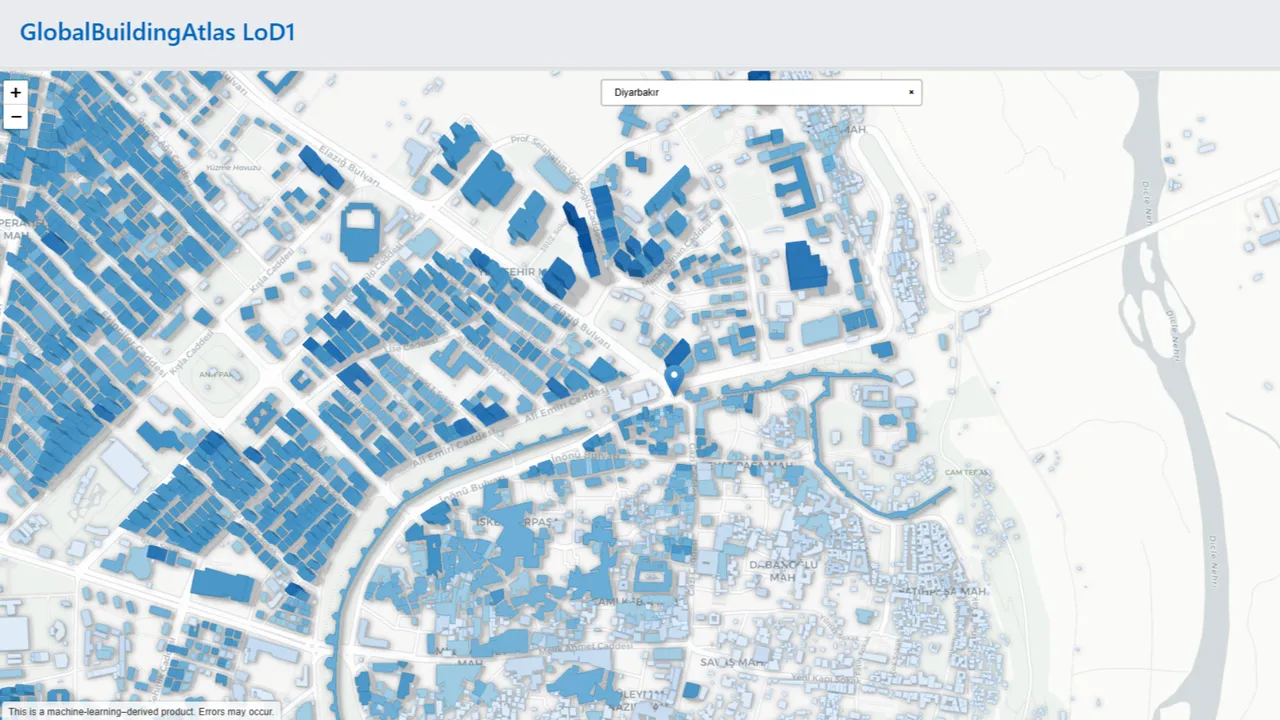Click inside the Diyarbakır search input field
This screenshot has width=1280, height=720.
point(760,92)
